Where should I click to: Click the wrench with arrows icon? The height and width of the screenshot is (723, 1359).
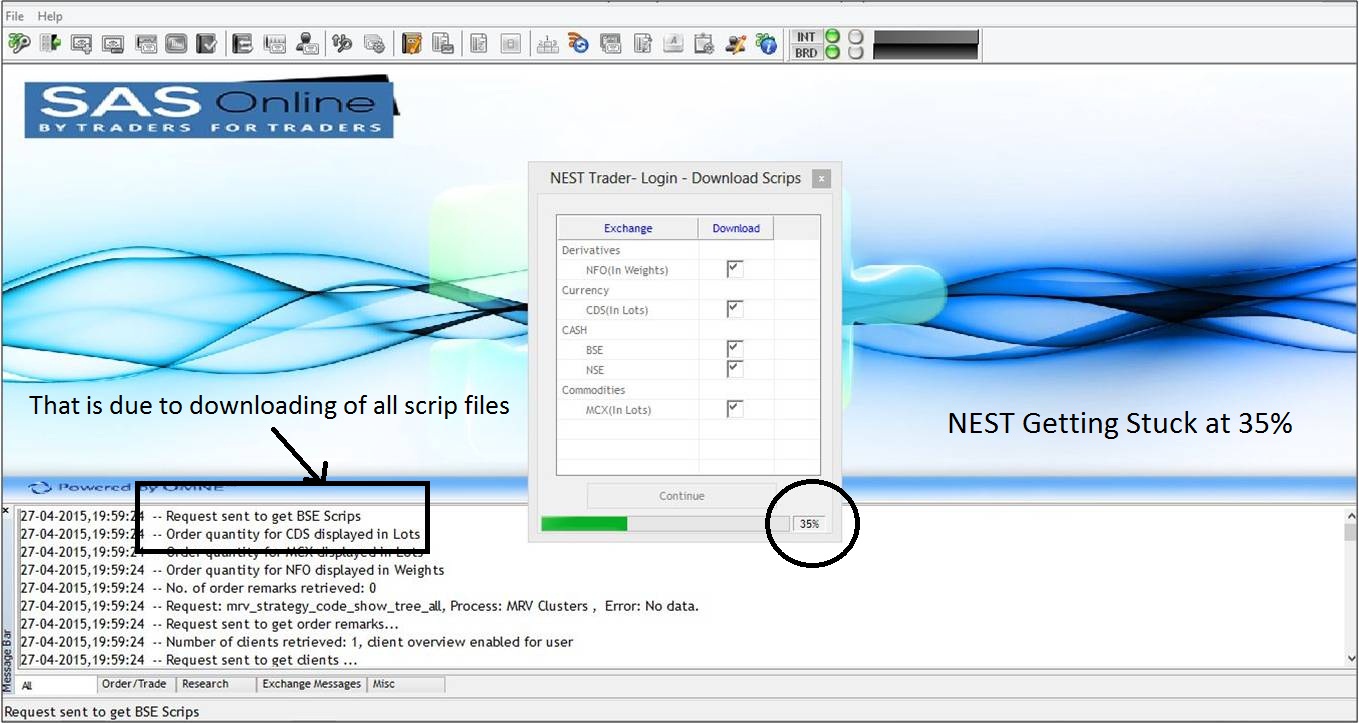click(342, 44)
